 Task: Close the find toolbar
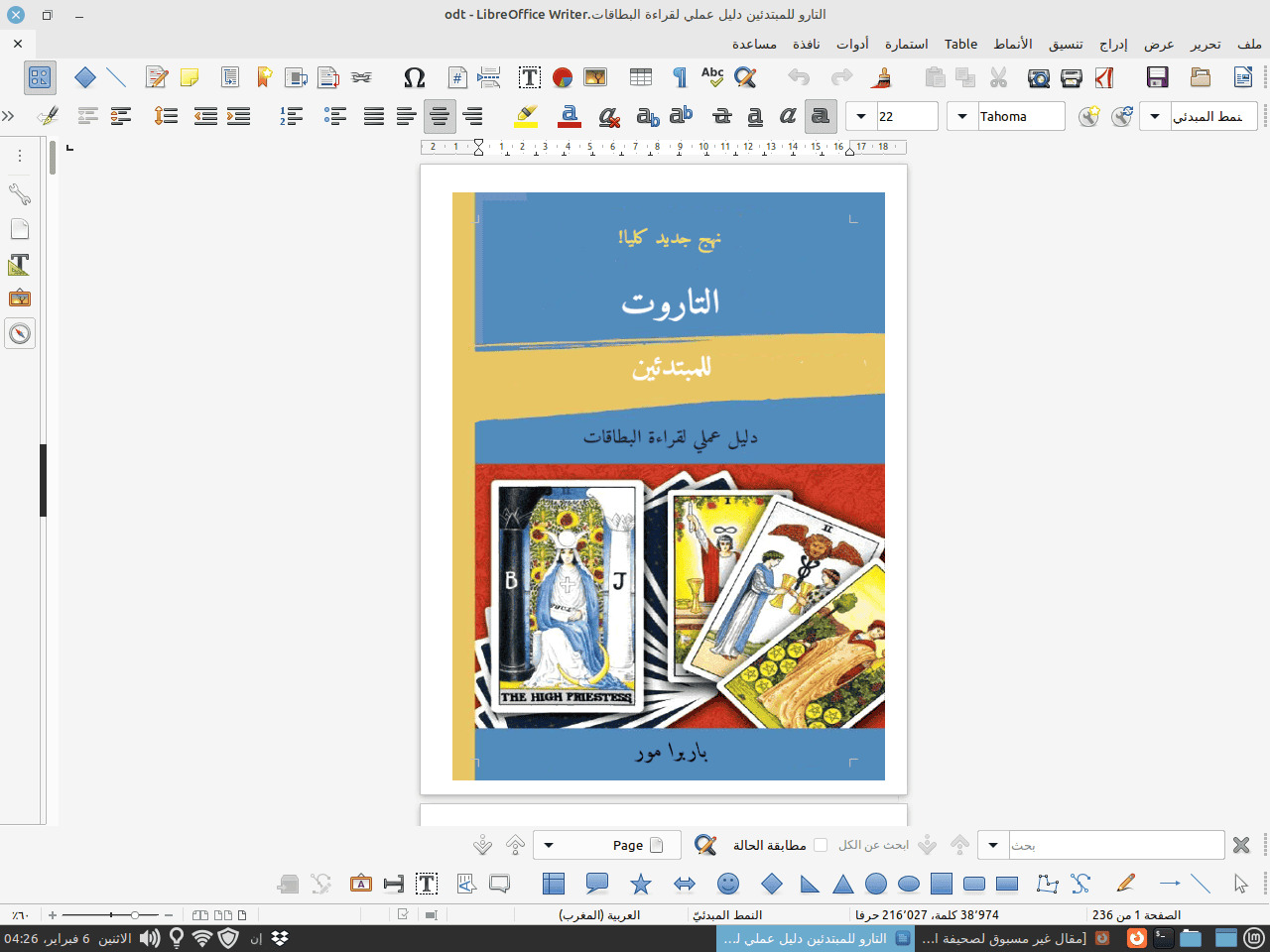1241,845
